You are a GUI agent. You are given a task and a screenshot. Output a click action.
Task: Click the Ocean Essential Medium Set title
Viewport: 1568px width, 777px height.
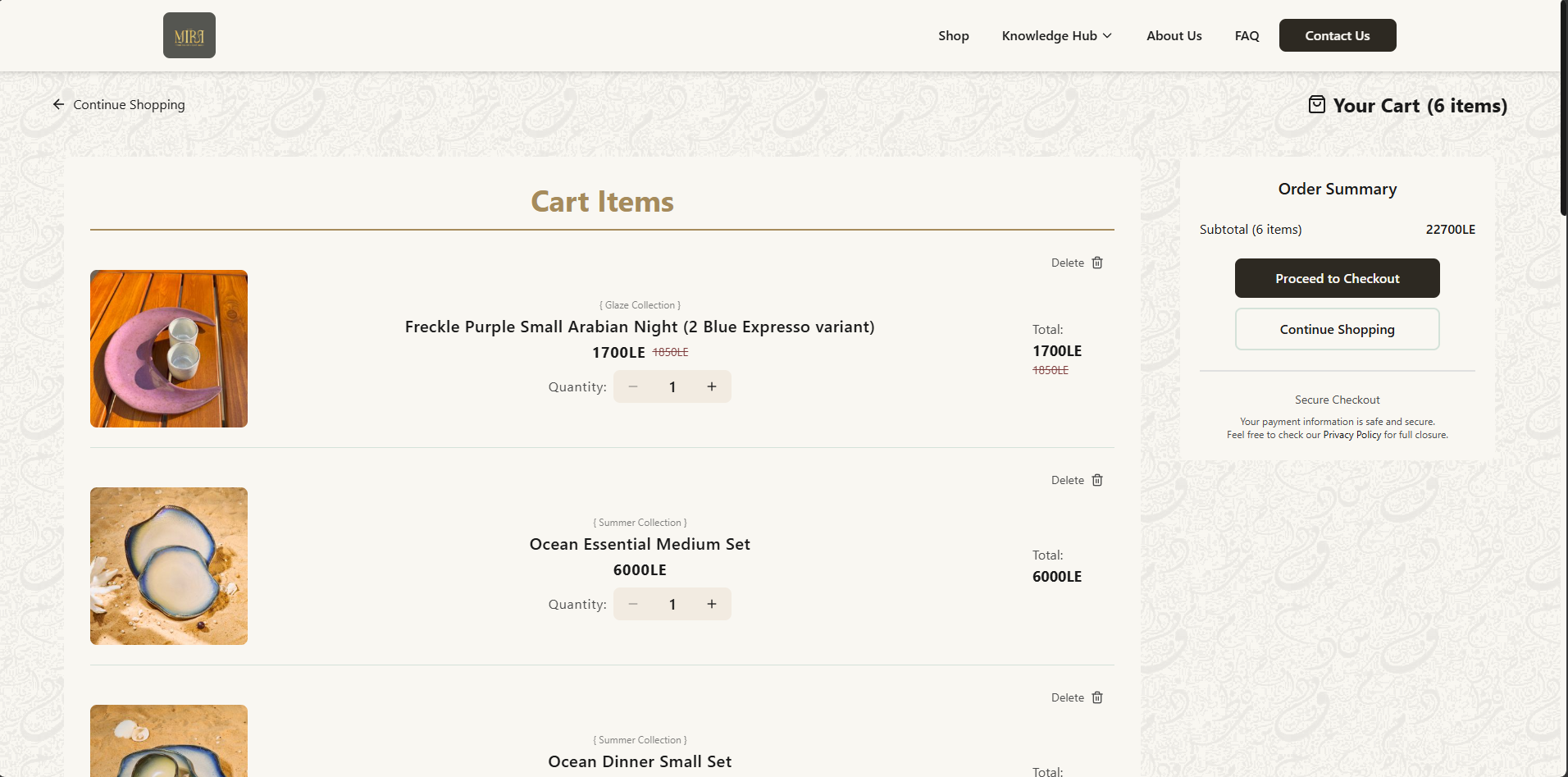point(640,544)
